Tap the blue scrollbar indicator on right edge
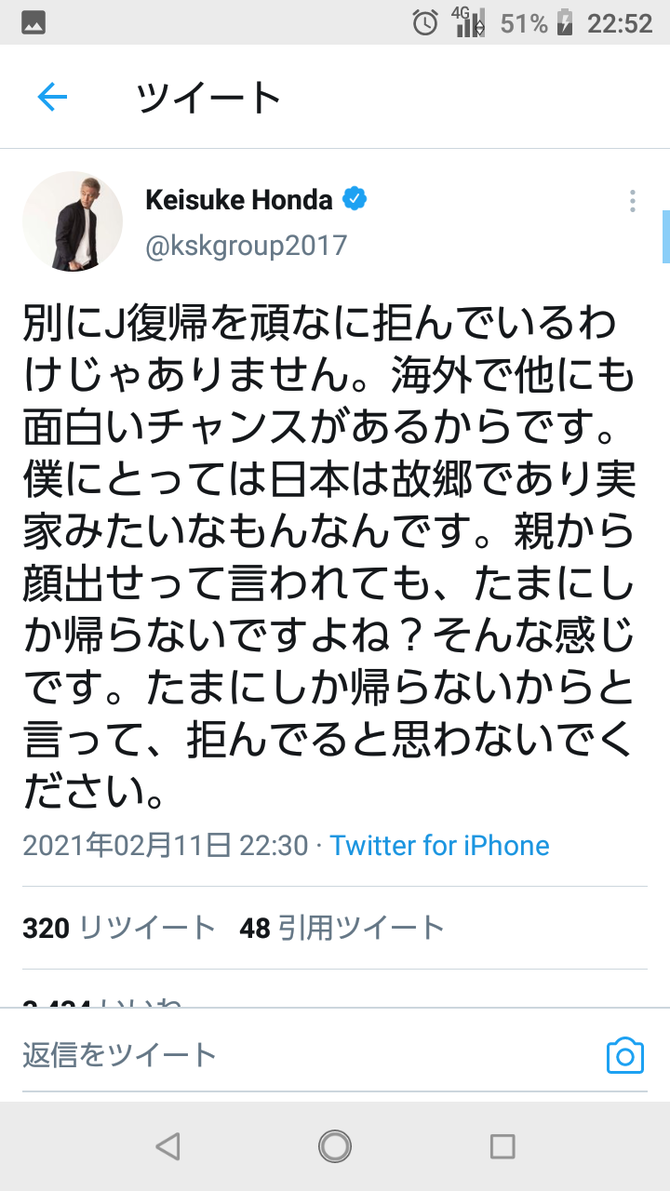This screenshot has height=1191, width=670. pyautogui.click(x=666, y=237)
